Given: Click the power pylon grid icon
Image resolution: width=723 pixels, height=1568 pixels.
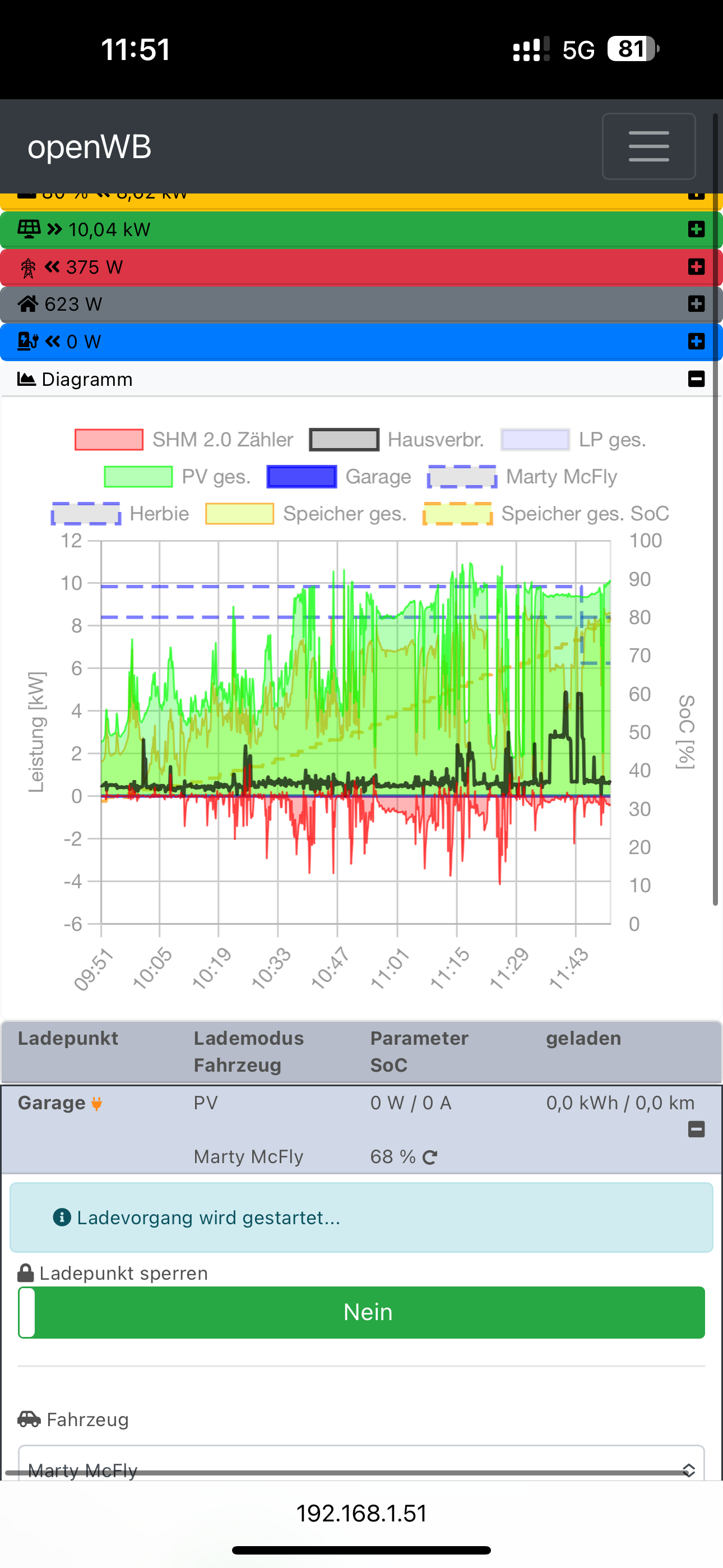Looking at the screenshot, I should point(28,267).
